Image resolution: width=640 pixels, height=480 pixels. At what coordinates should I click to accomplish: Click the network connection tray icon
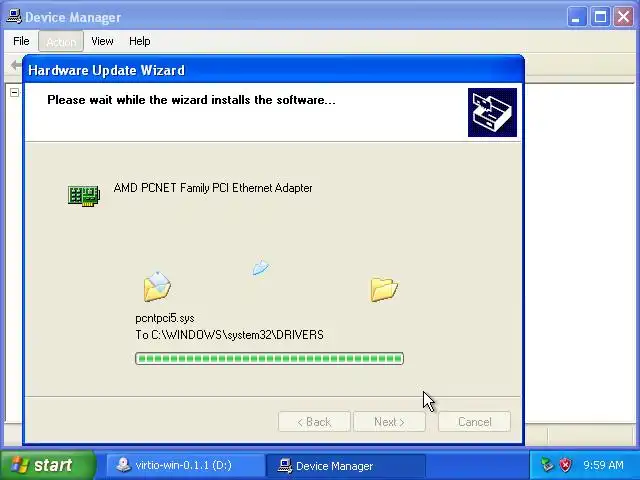tap(547, 465)
